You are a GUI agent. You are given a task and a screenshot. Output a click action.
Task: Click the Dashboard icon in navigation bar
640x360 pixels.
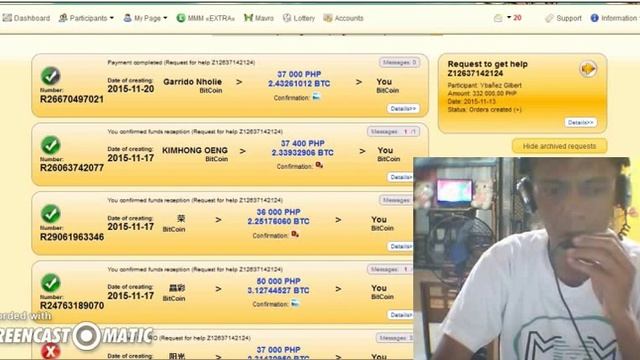coord(7,18)
